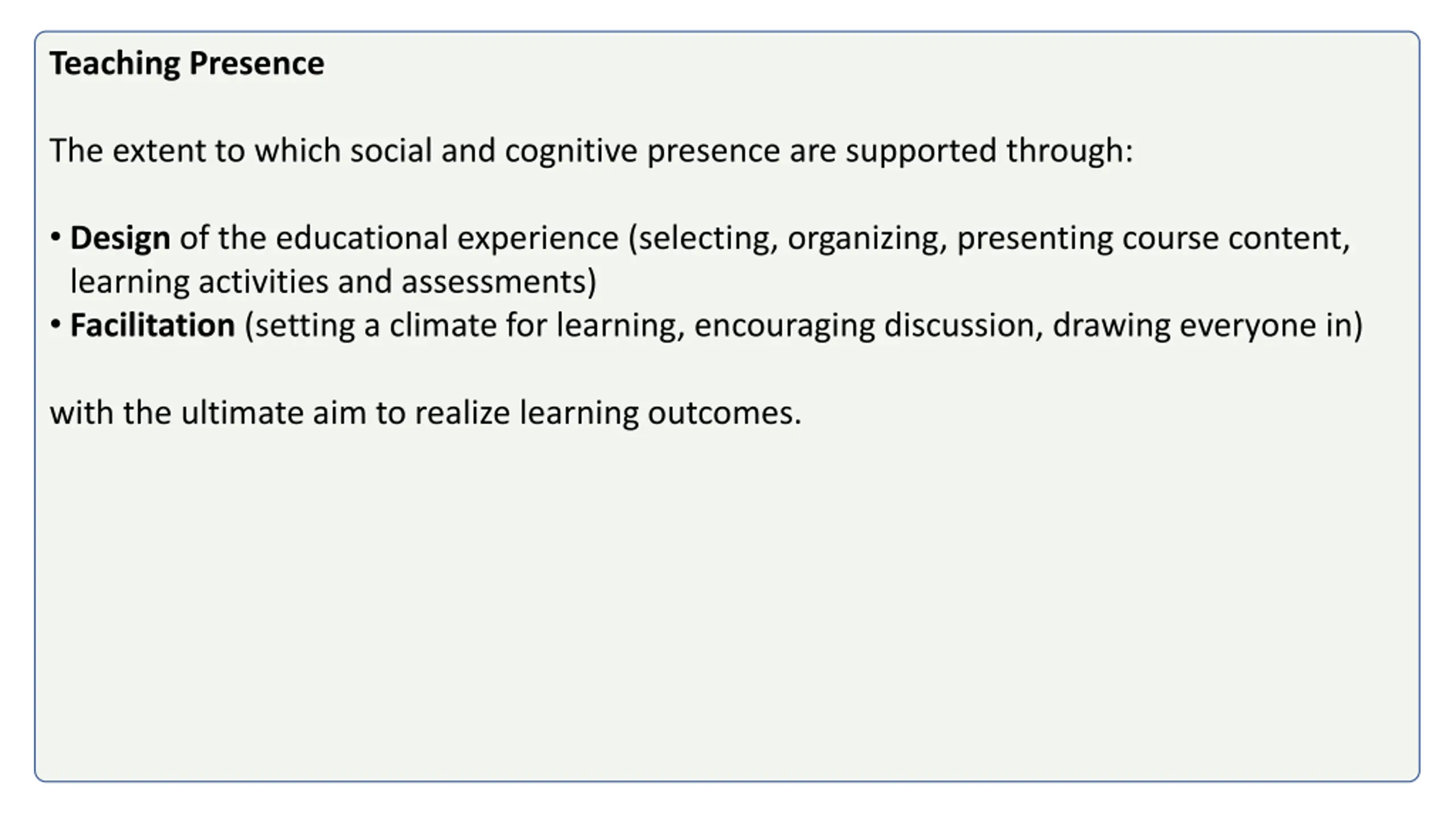
Task: Click the bold word 'Facilitation'
Action: pyautogui.click(x=152, y=325)
